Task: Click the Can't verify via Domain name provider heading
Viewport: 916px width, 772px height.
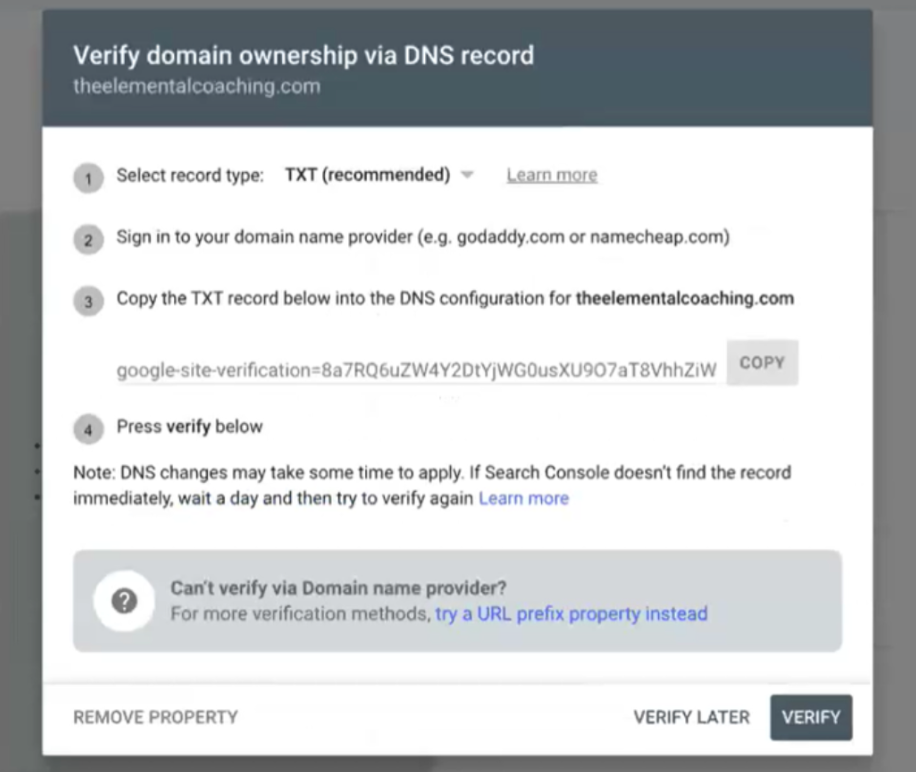Action: [338, 587]
